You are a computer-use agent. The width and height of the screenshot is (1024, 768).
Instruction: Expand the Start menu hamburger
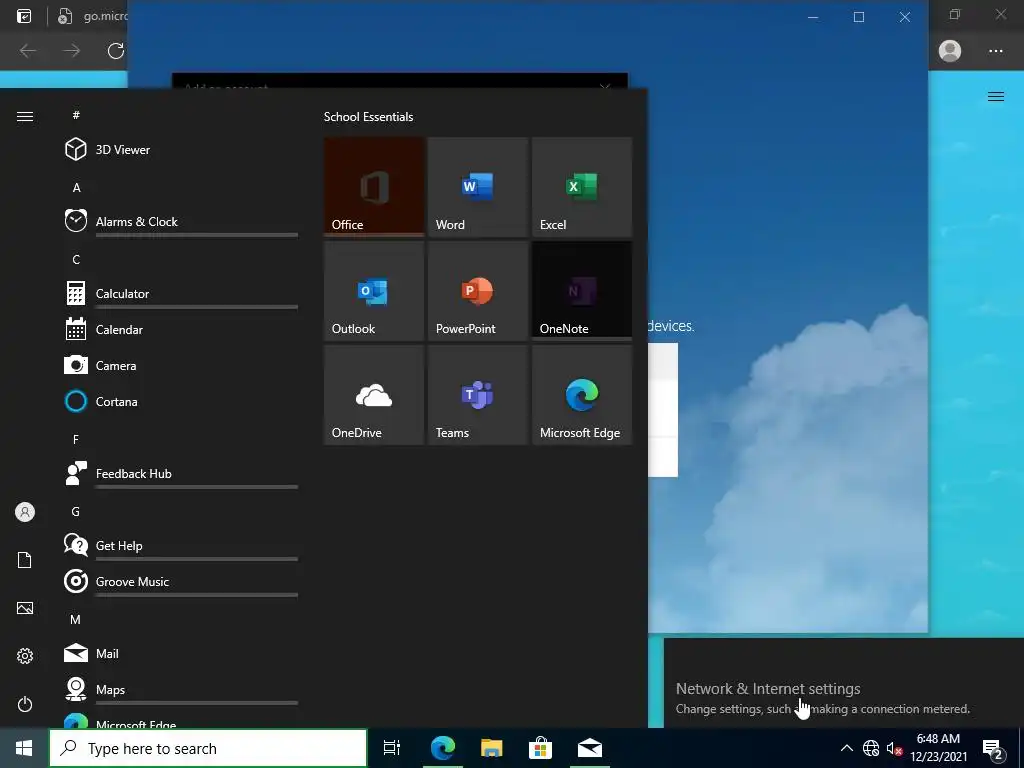click(x=25, y=116)
